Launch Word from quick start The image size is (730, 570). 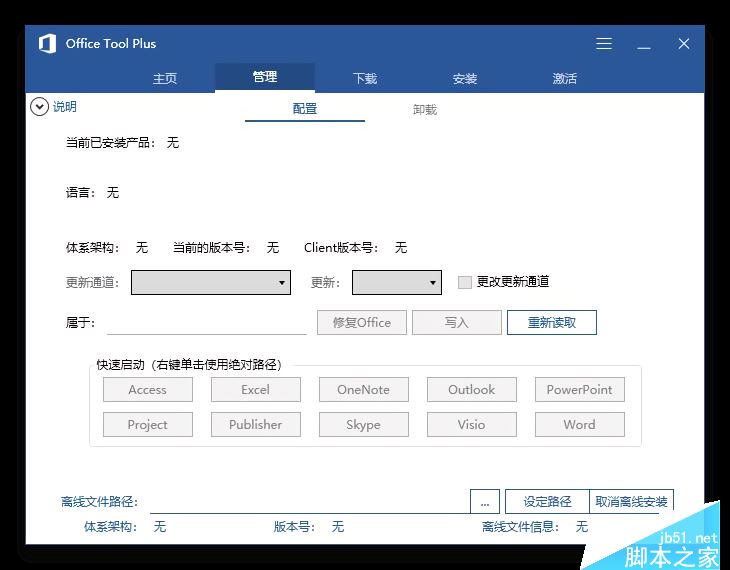(x=580, y=424)
